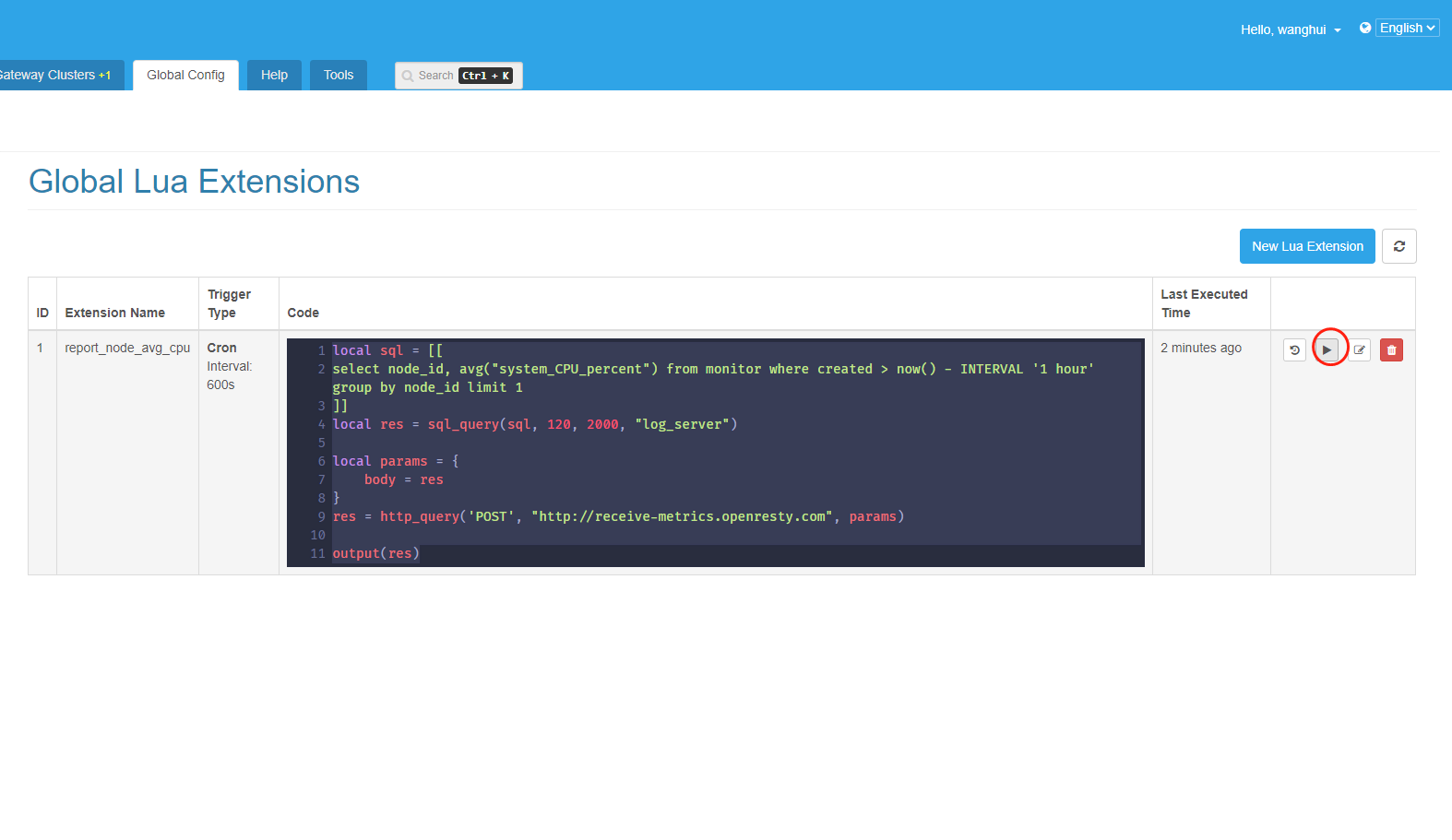1452x840 pixels.
Task: Click code line 'output(res)'
Action: (x=376, y=553)
